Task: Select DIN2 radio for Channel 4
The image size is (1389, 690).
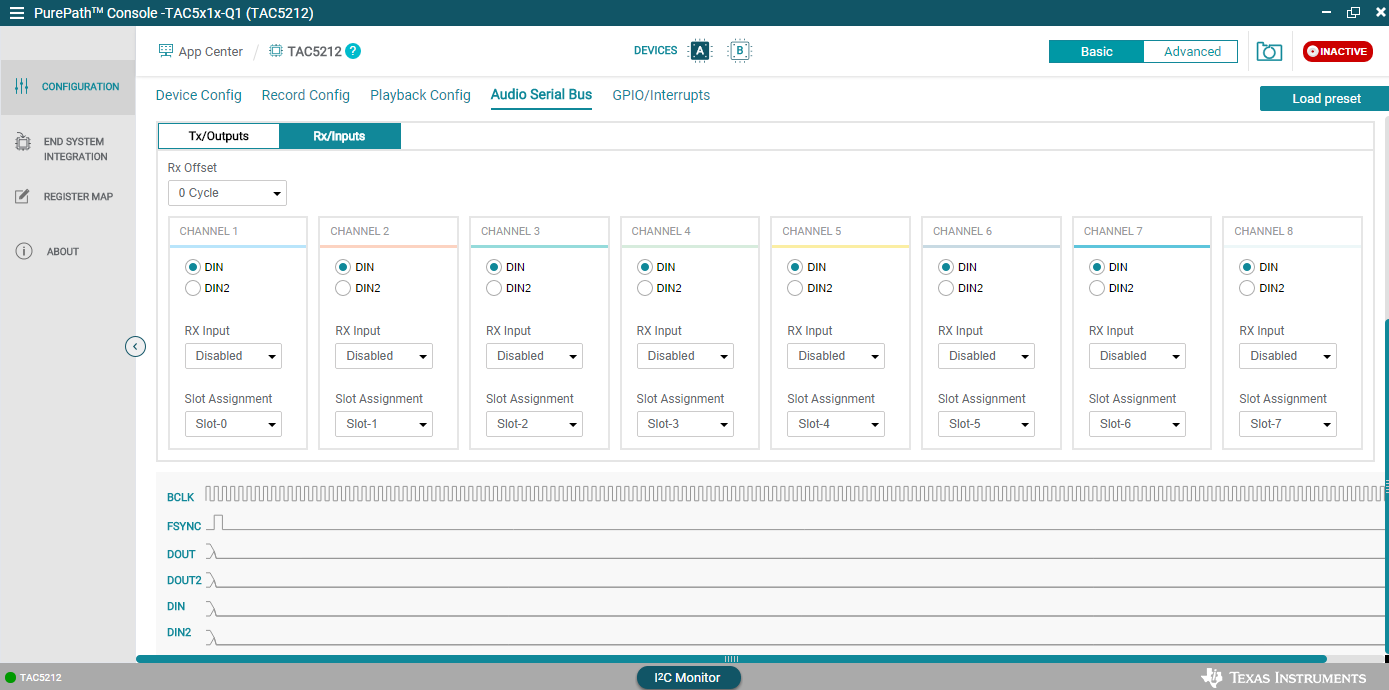Action: tap(645, 288)
